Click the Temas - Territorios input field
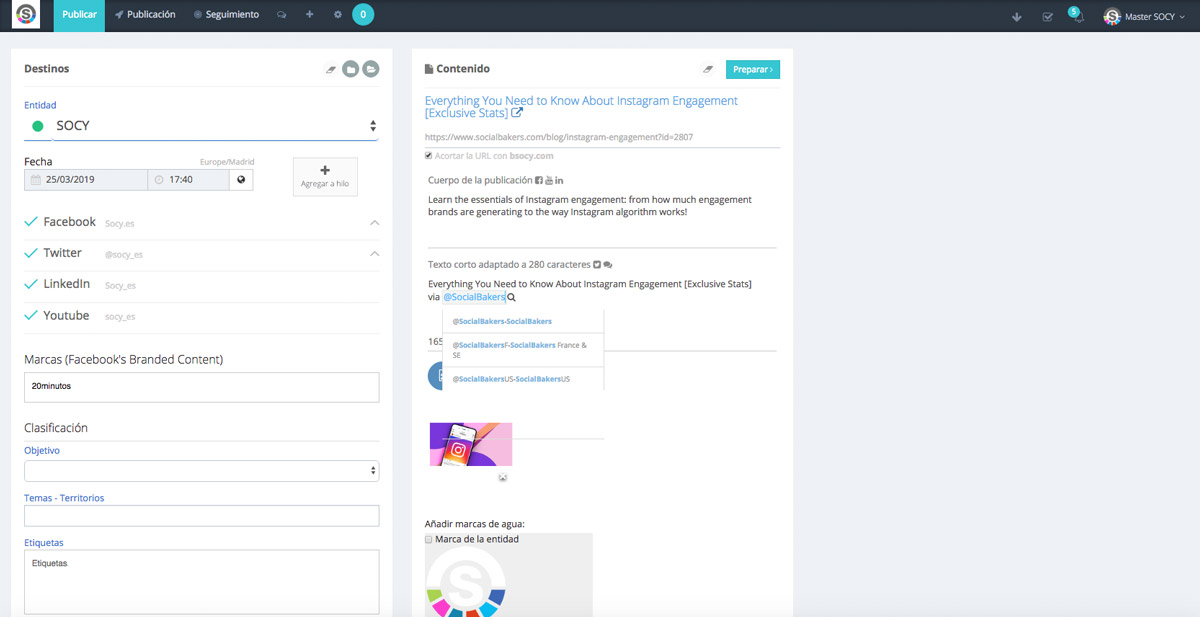The width and height of the screenshot is (1200, 617). (202, 516)
